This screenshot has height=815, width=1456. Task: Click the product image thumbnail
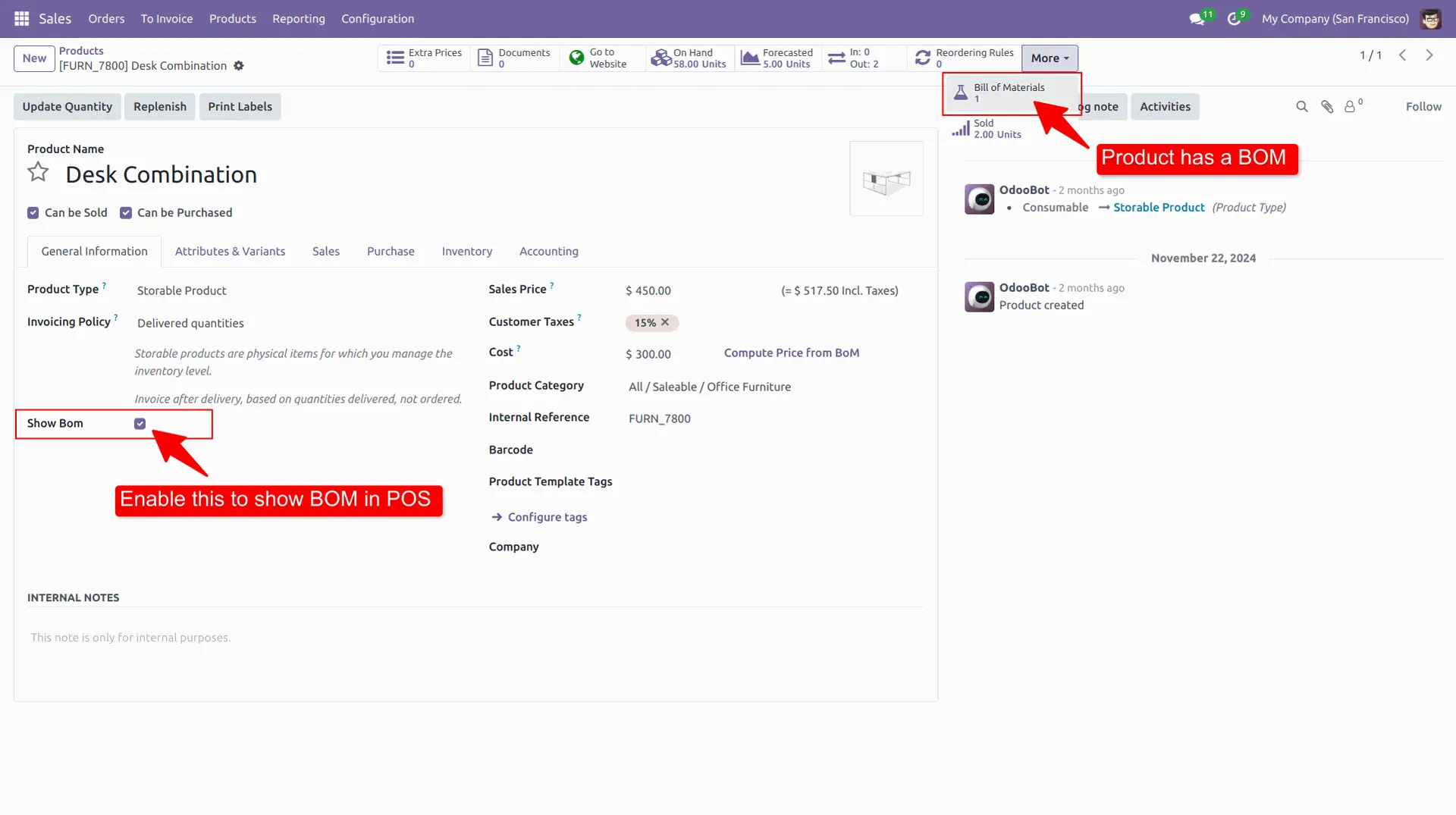pyautogui.click(x=886, y=179)
